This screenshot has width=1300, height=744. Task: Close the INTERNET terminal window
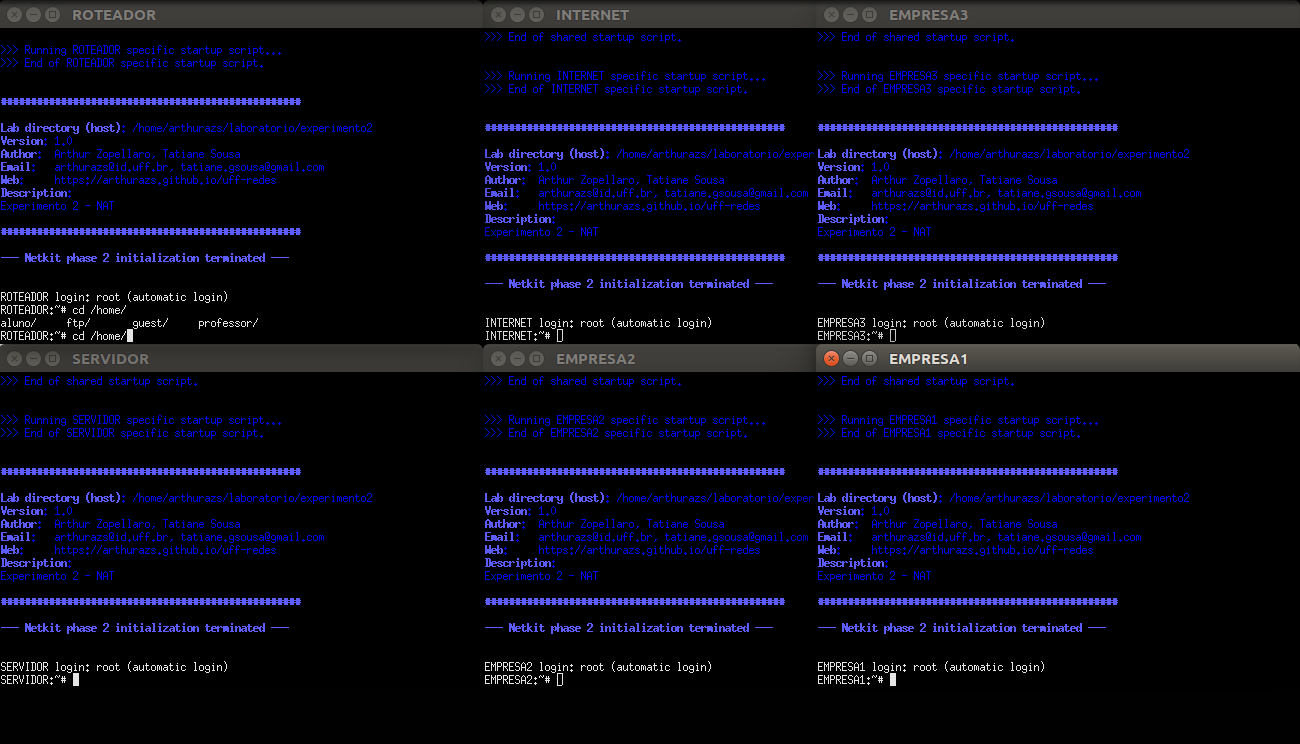[x=498, y=15]
